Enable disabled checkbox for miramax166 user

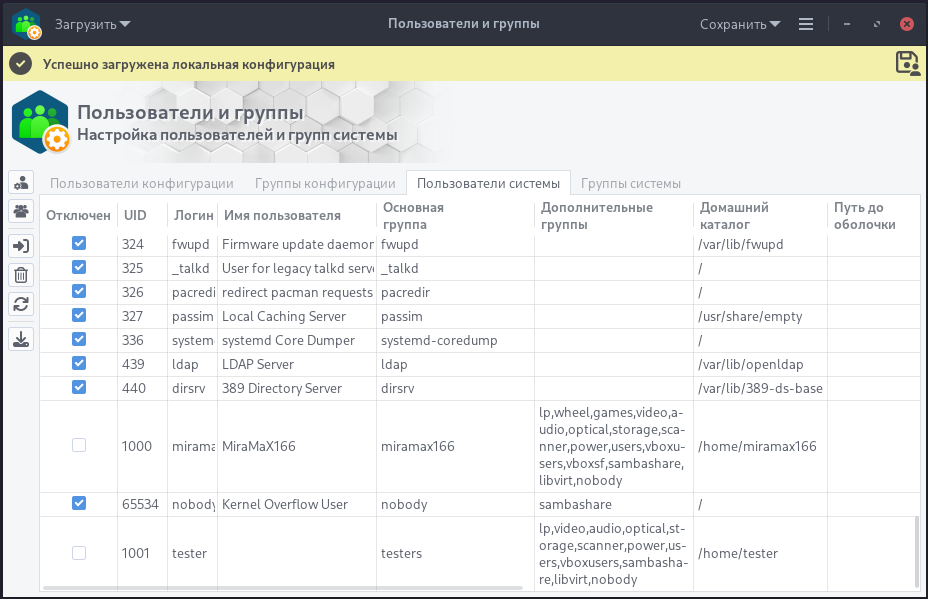(x=79, y=445)
